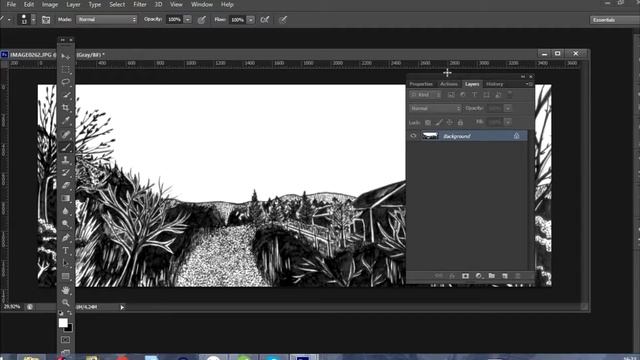
Task: Create new fill or adjustment layer
Action: pos(478,276)
